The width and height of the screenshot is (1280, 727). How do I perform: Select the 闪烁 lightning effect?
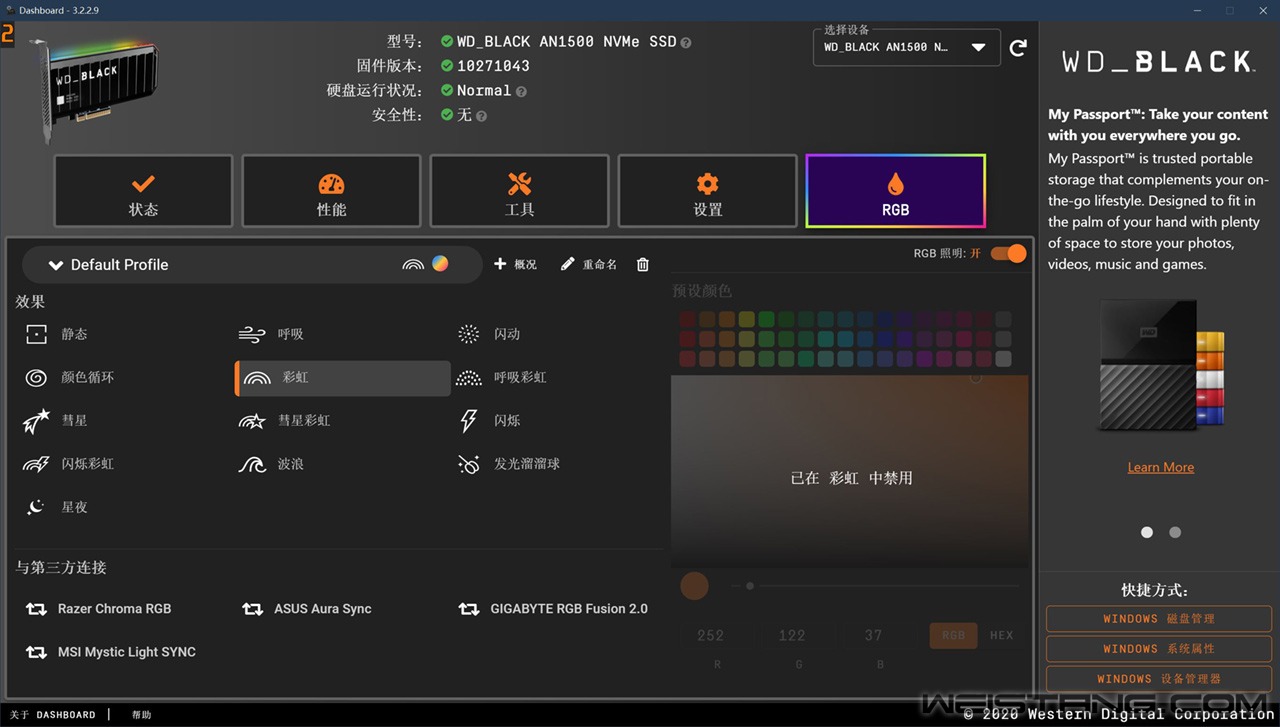point(488,421)
